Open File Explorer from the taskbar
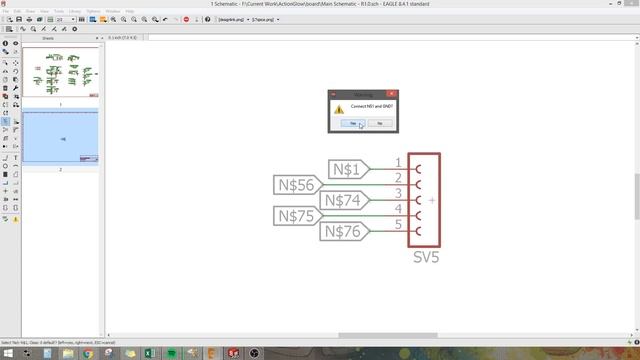The image size is (640, 360). 68,353
